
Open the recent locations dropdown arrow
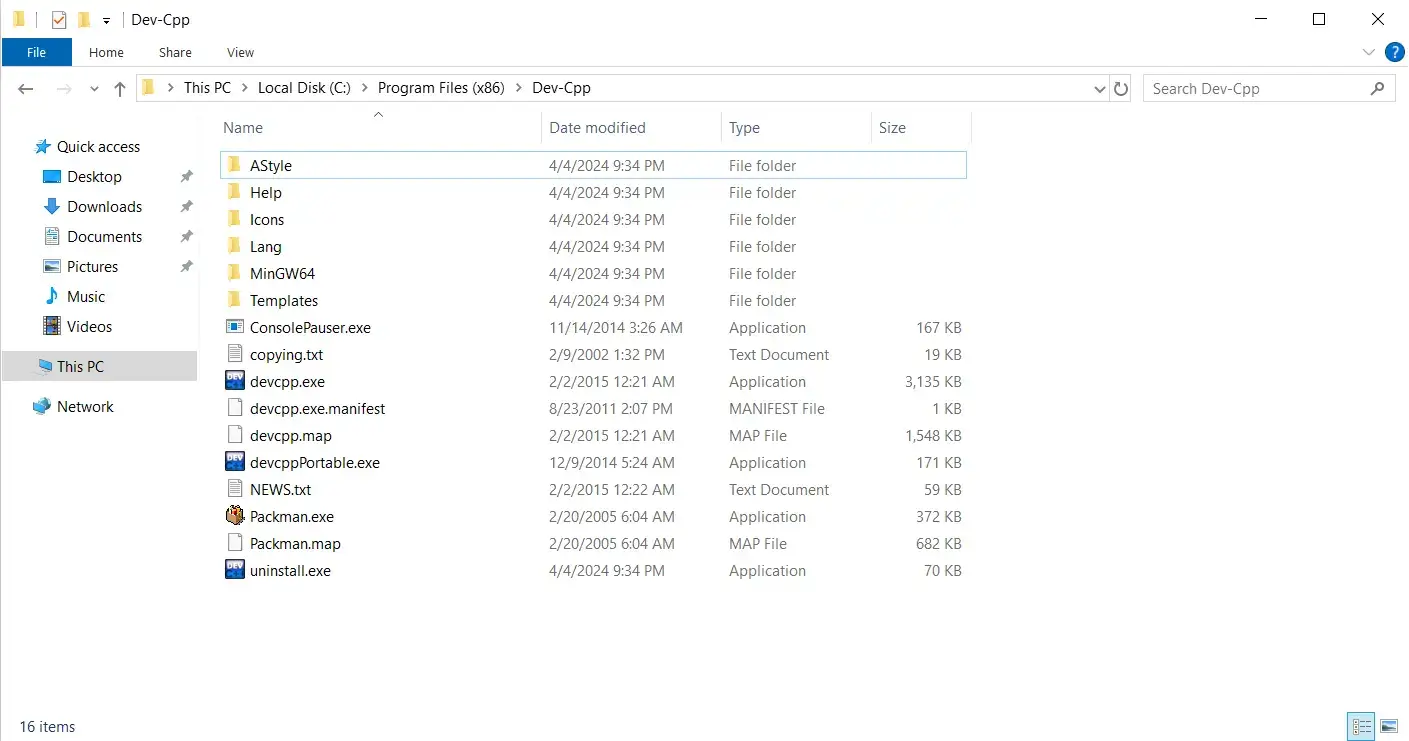click(x=95, y=89)
